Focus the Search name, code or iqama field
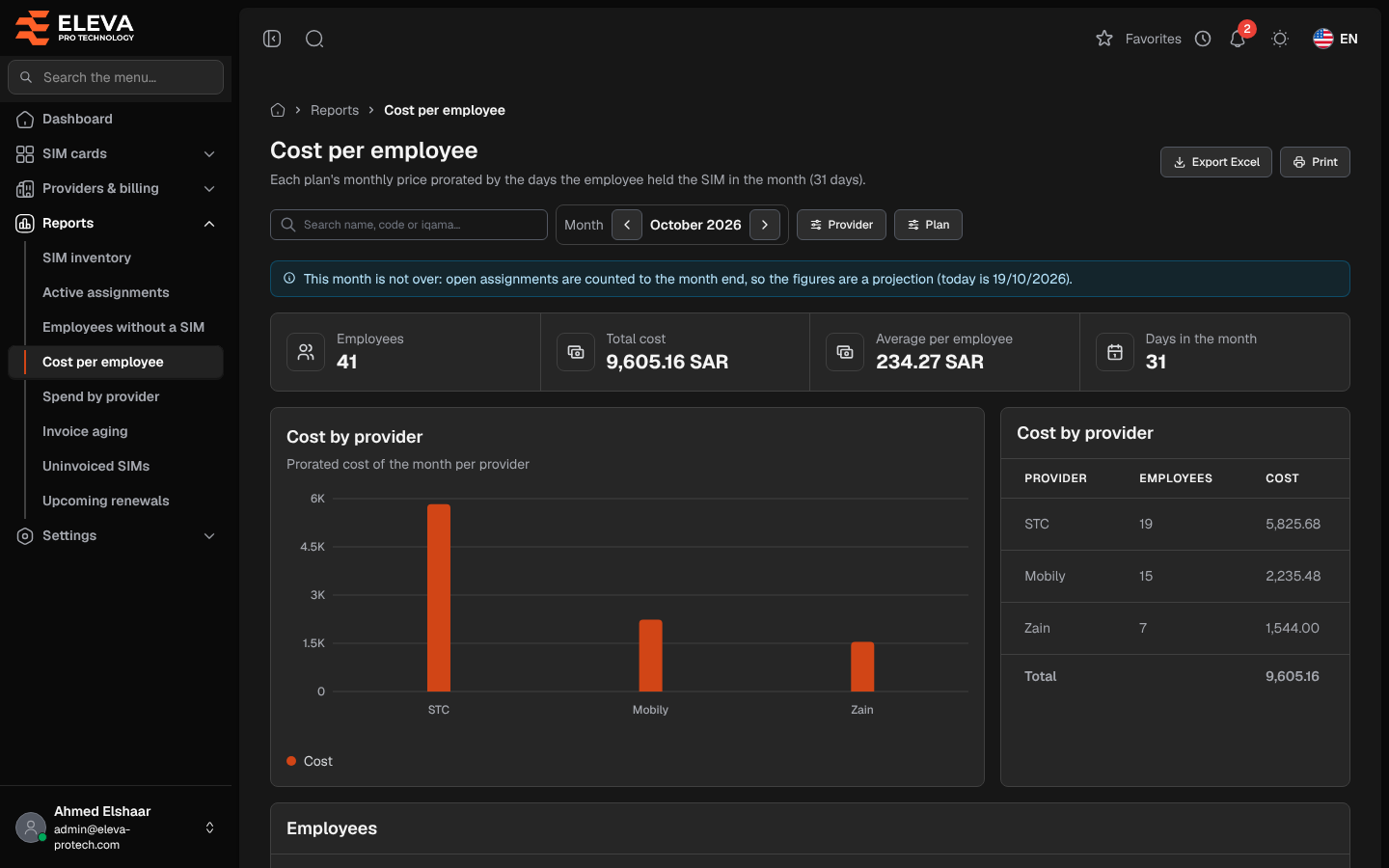 click(409, 225)
